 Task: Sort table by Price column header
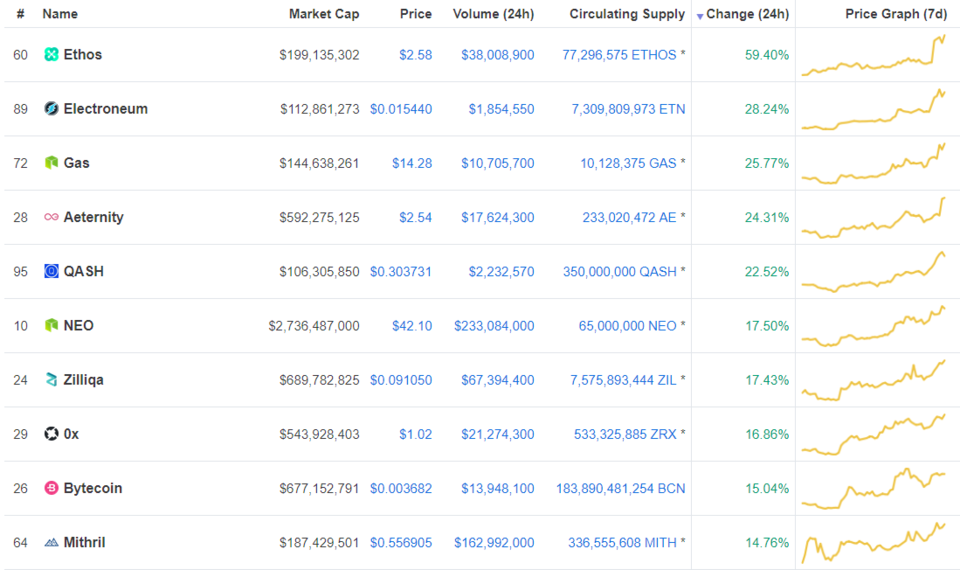[x=416, y=13]
